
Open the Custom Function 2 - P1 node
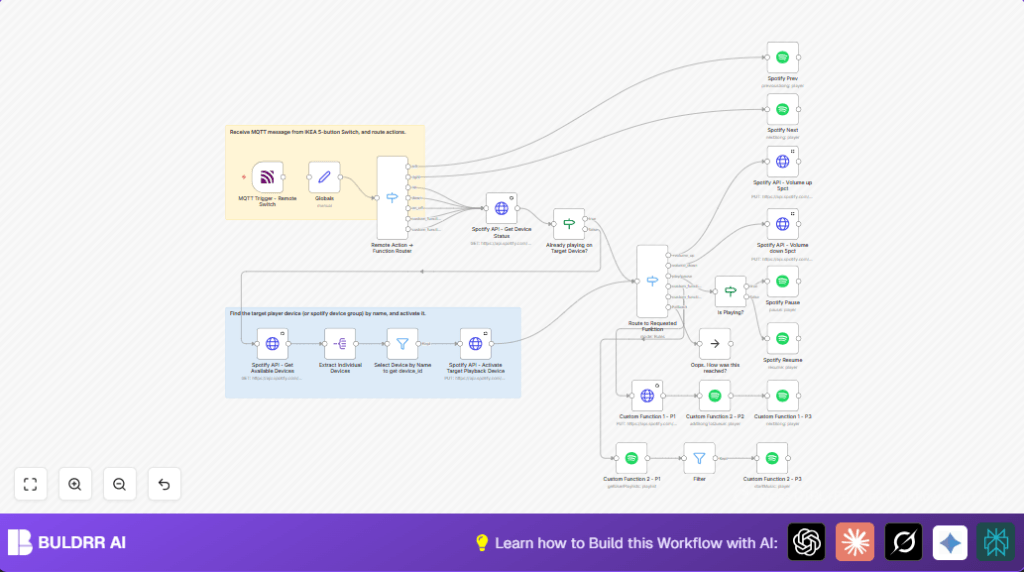[x=632, y=458]
